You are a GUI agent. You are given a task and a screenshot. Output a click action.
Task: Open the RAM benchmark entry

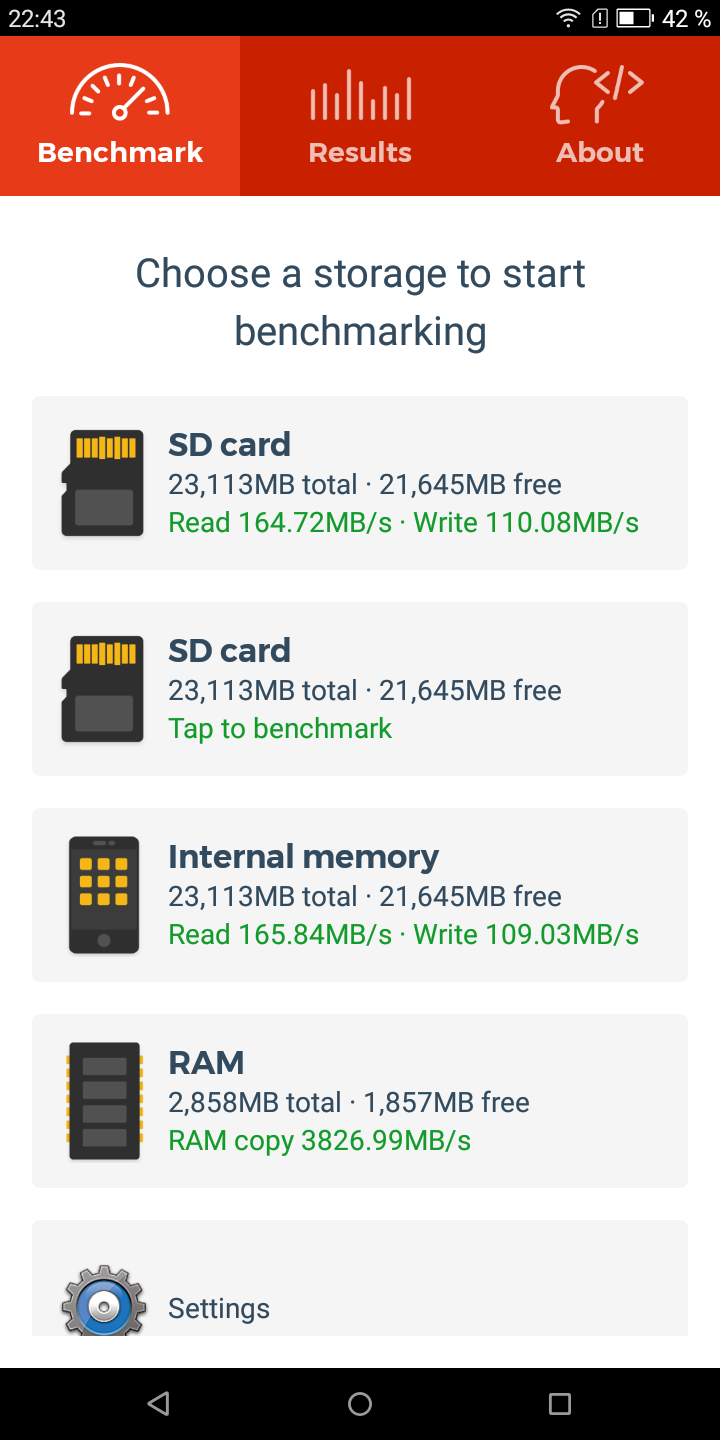pyautogui.click(x=360, y=1101)
